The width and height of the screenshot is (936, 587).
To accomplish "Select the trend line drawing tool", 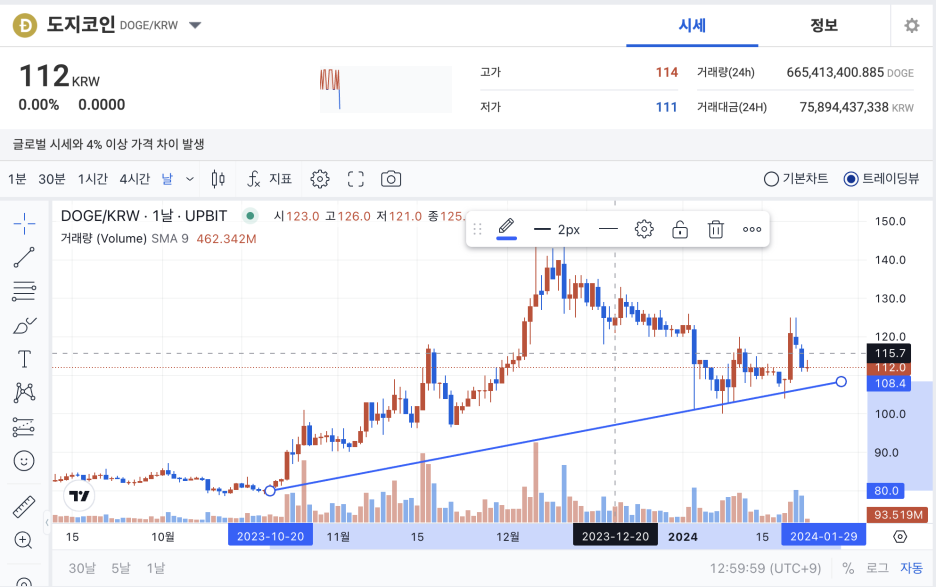I will click(x=24, y=257).
